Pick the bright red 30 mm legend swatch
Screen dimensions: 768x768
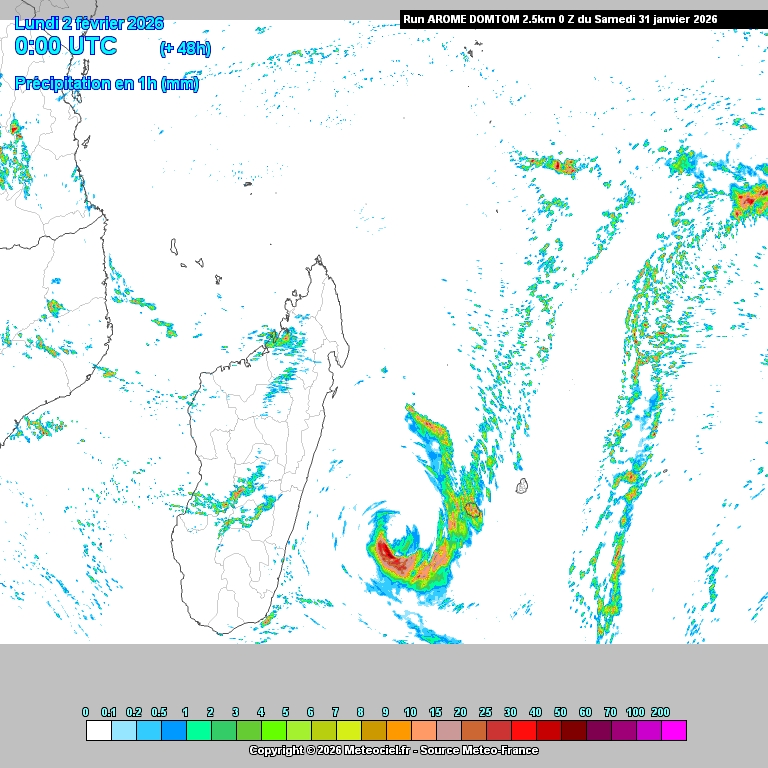pos(524,731)
